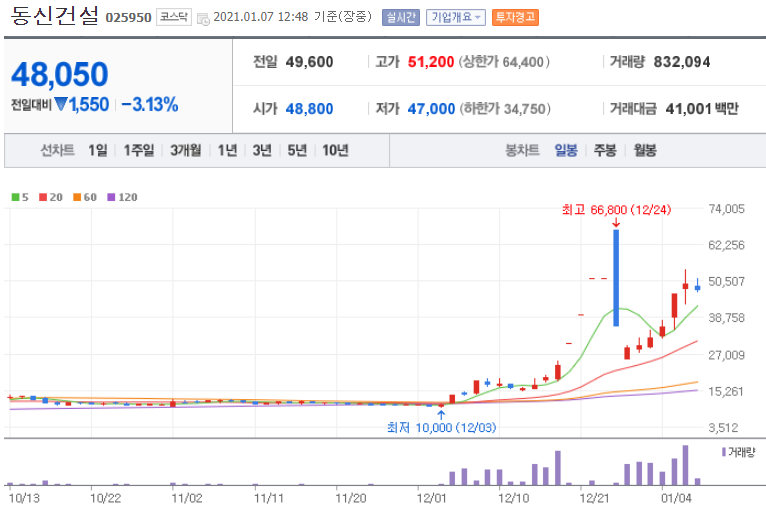Click the purple 거래량 volume legend marker

(x=723, y=452)
